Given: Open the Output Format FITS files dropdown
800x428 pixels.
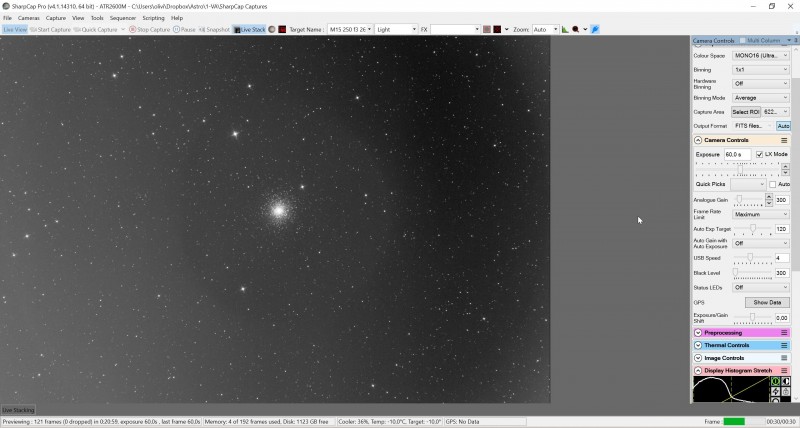Looking at the screenshot, I should [x=753, y=126].
